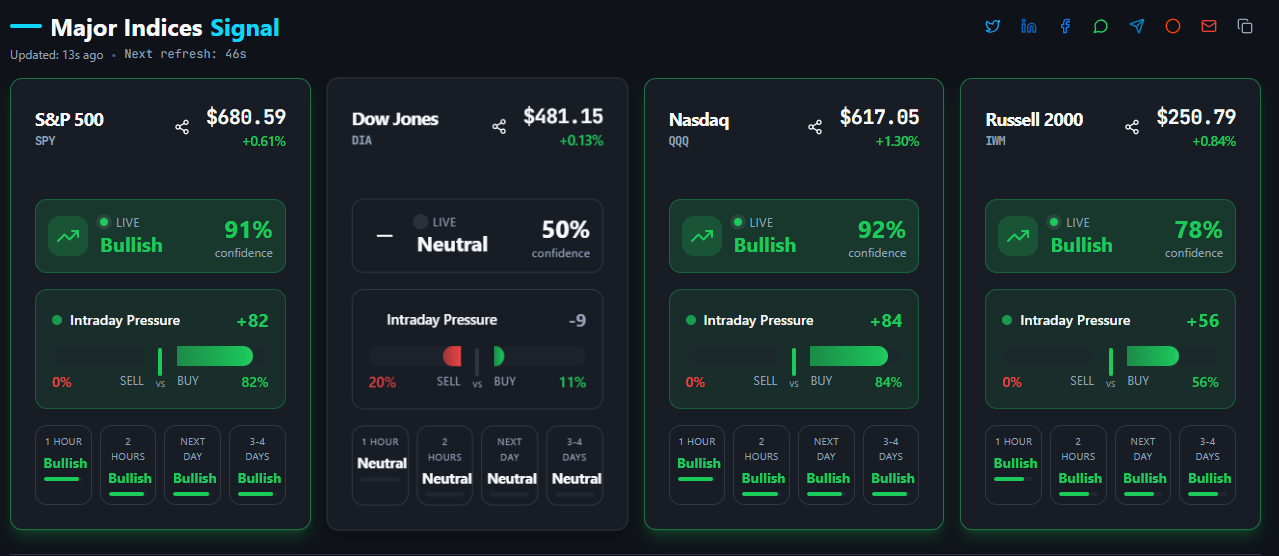1279x556 pixels.
Task: Click the LIVE indicator on the Russell 2000 card
Action: click(1069, 222)
